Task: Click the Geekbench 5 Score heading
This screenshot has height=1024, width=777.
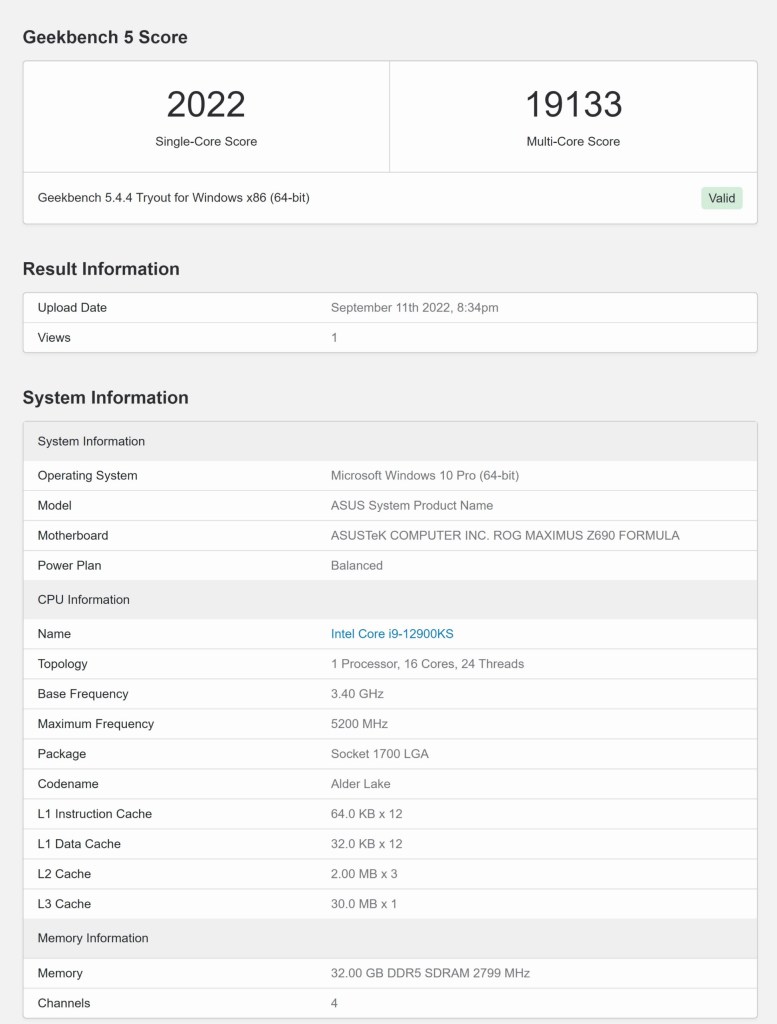Action: (105, 37)
